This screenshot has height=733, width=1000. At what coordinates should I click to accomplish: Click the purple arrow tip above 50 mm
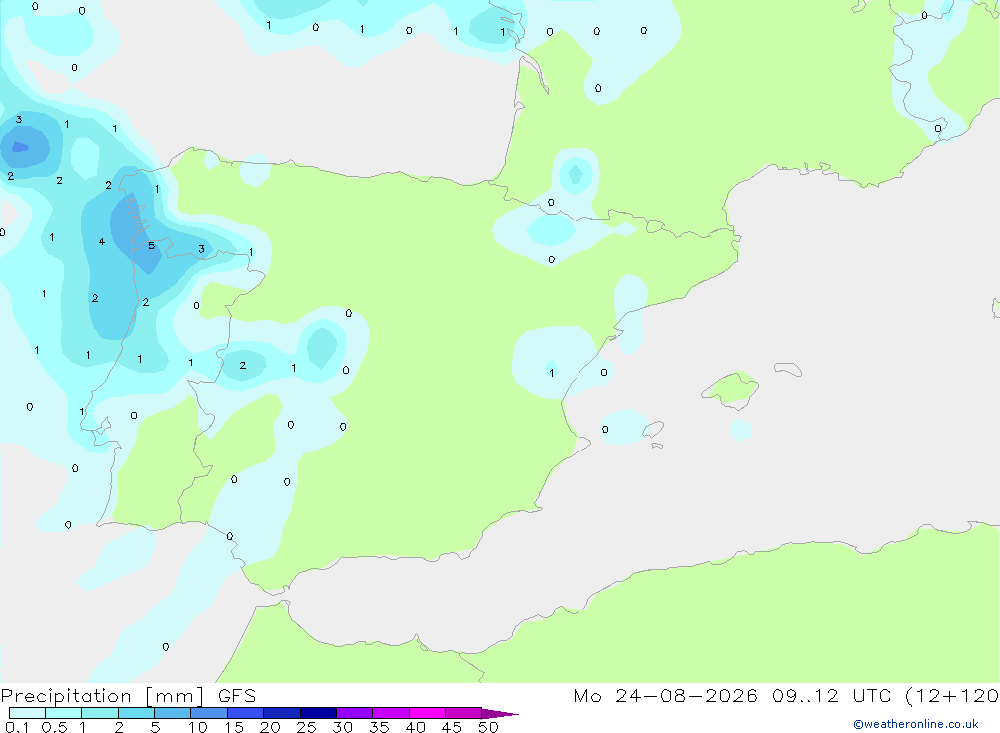(499, 714)
